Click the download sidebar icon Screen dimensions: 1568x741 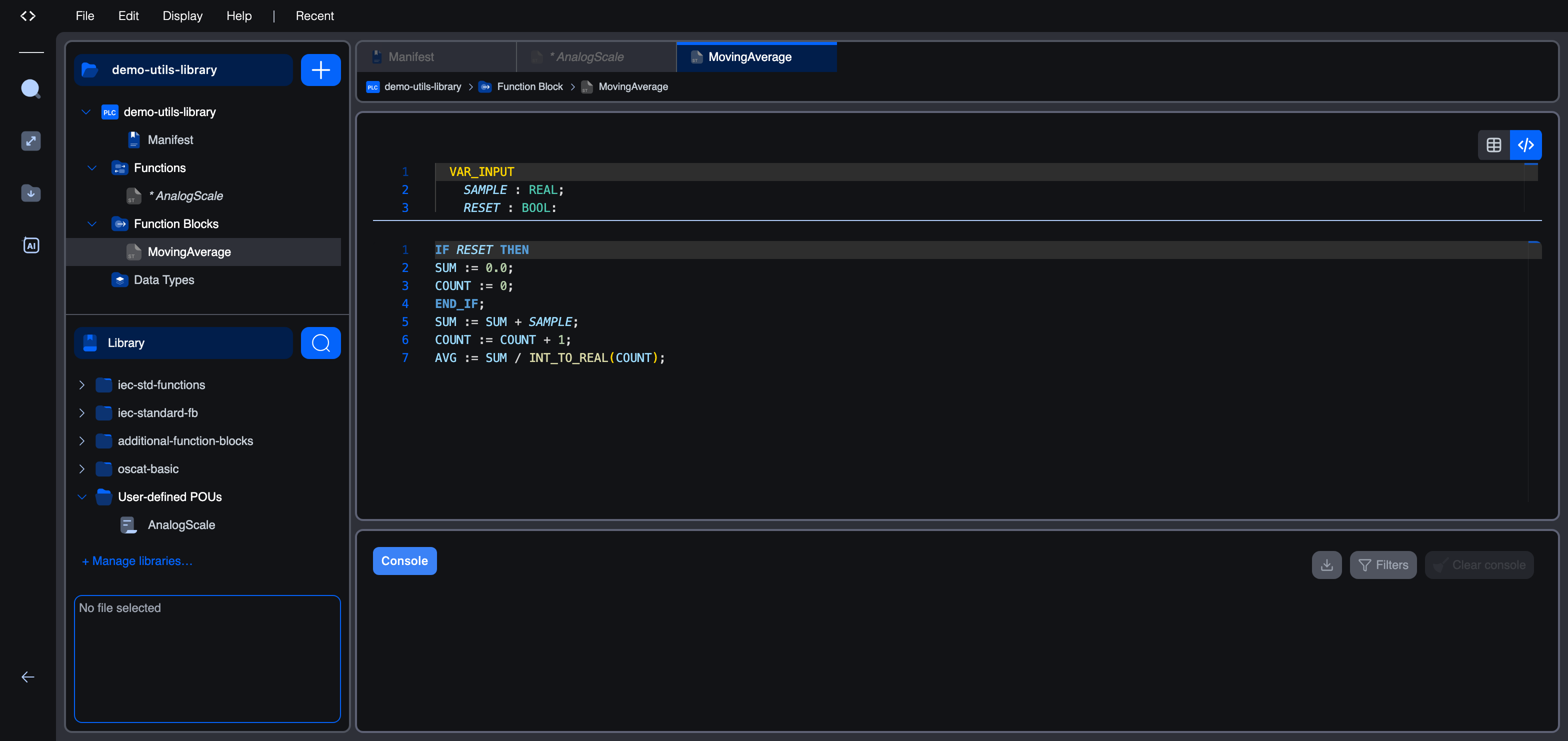point(30,193)
